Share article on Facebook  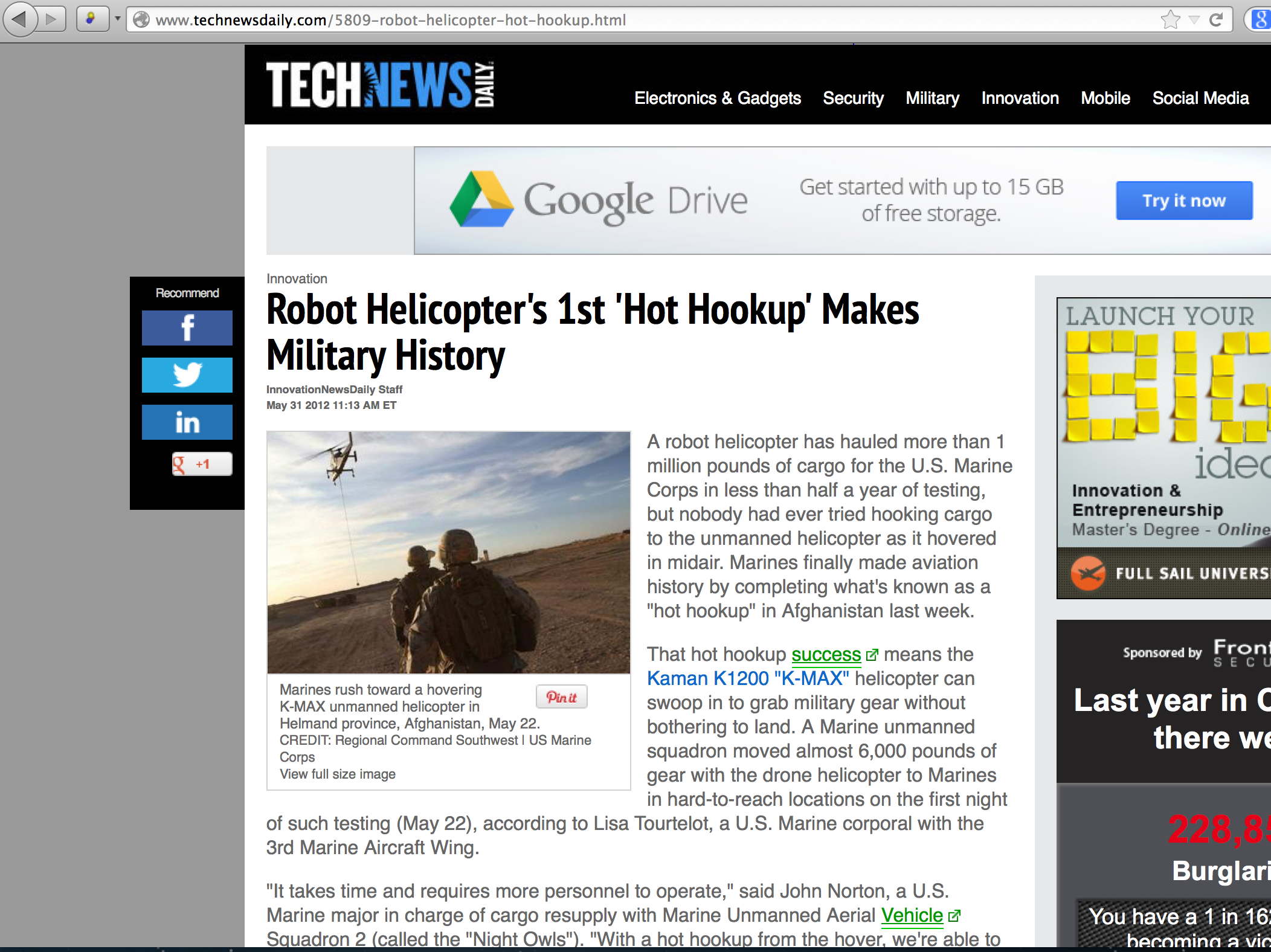coord(187,328)
